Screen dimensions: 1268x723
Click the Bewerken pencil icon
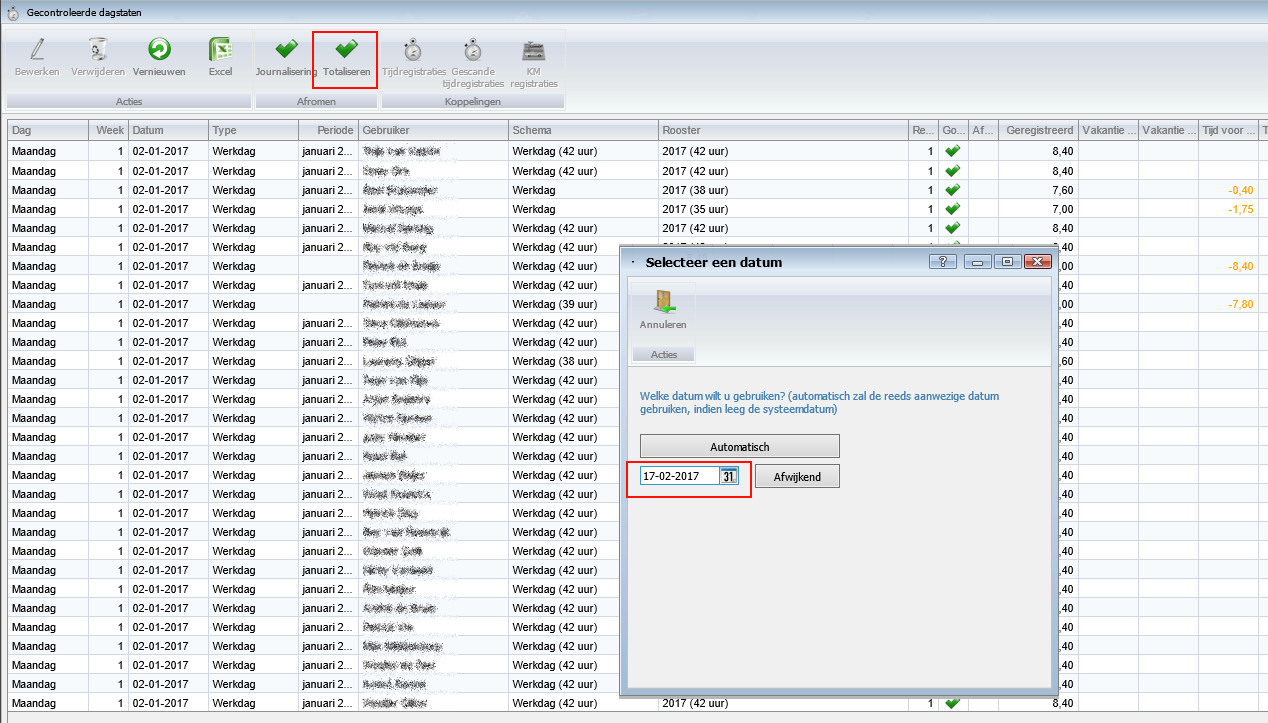point(37,50)
